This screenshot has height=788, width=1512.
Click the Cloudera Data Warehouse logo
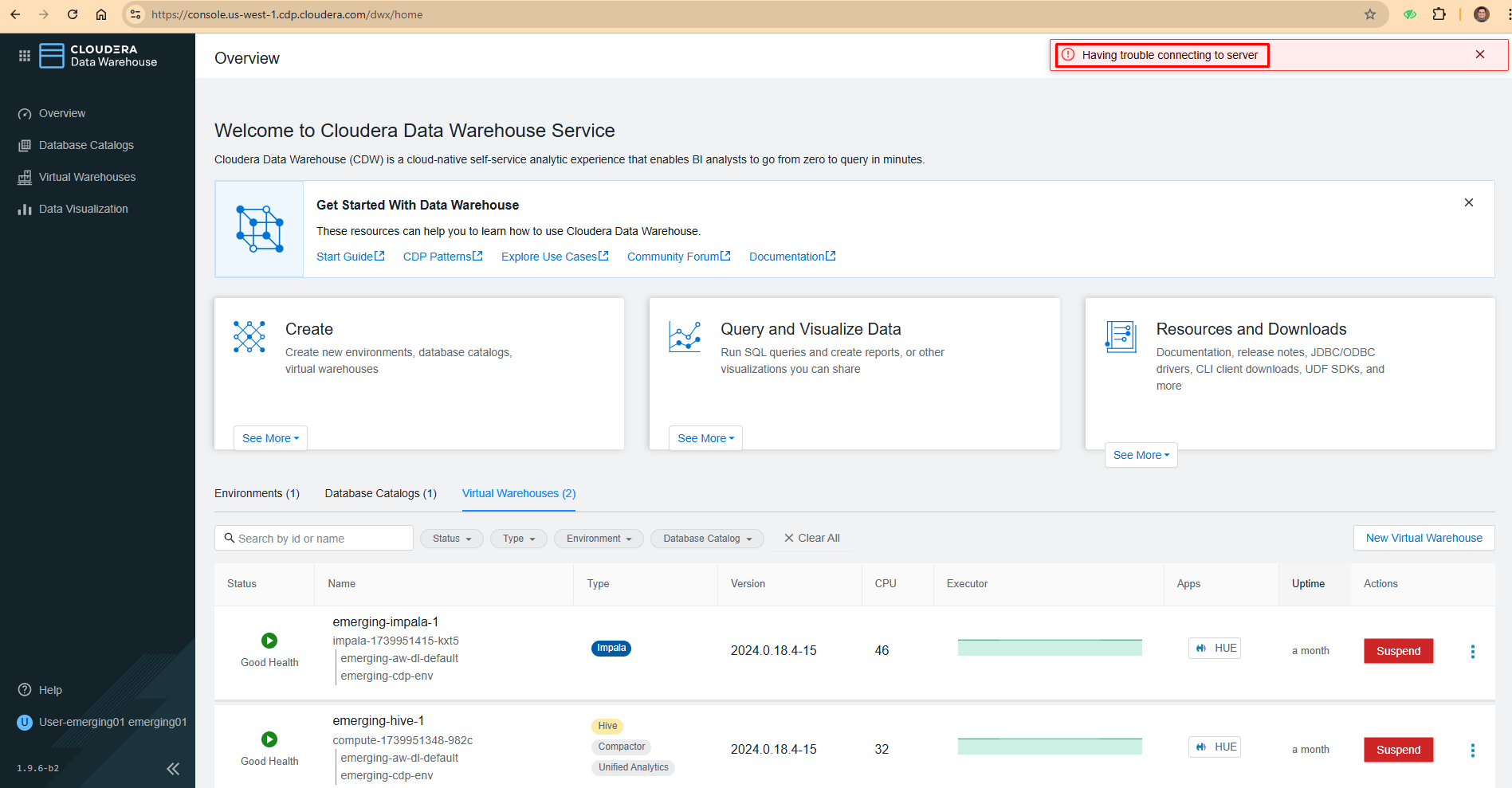pyautogui.click(x=99, y=56)
